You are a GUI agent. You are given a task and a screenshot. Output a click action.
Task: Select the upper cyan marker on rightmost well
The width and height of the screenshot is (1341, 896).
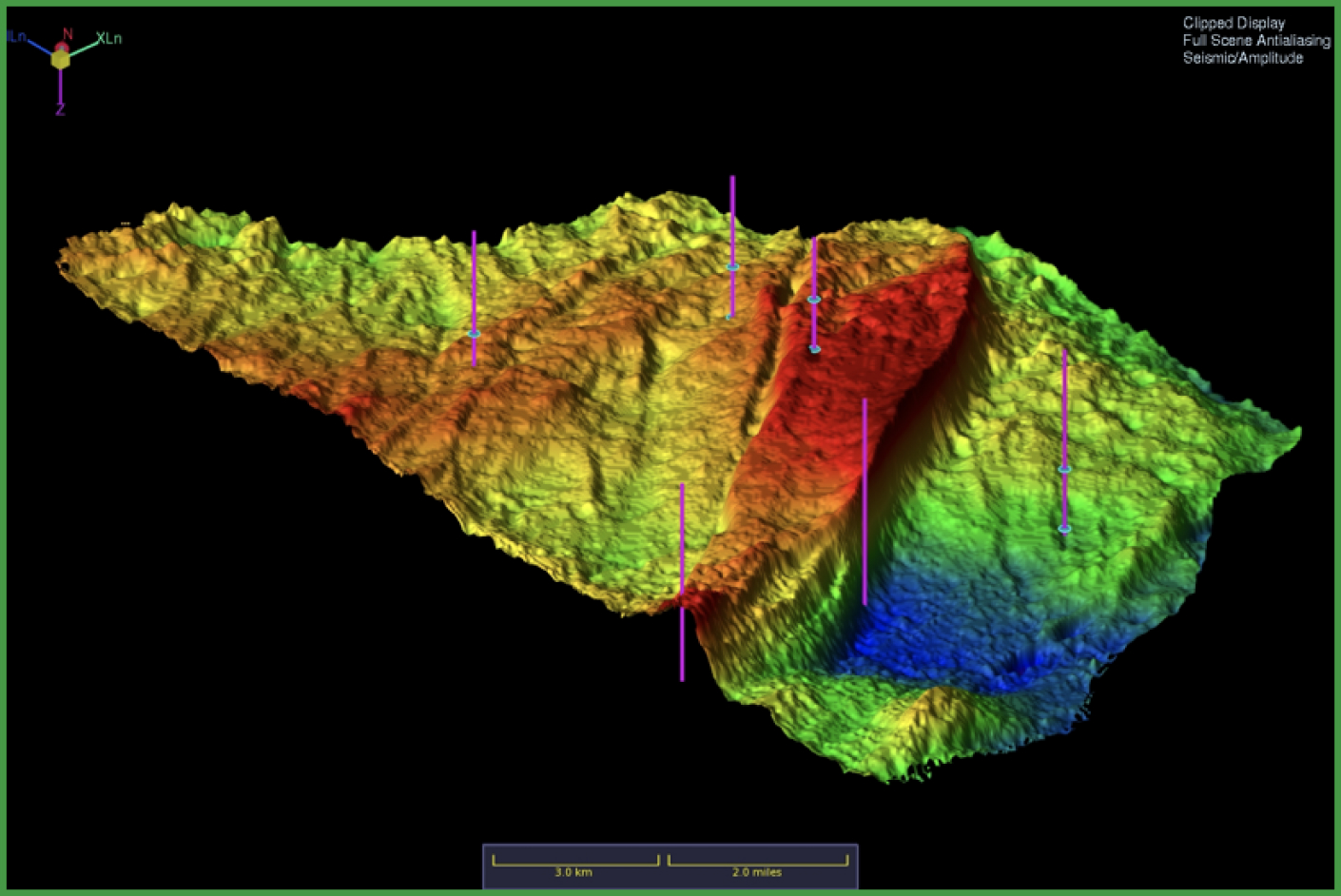click(x=1064, y=469)
